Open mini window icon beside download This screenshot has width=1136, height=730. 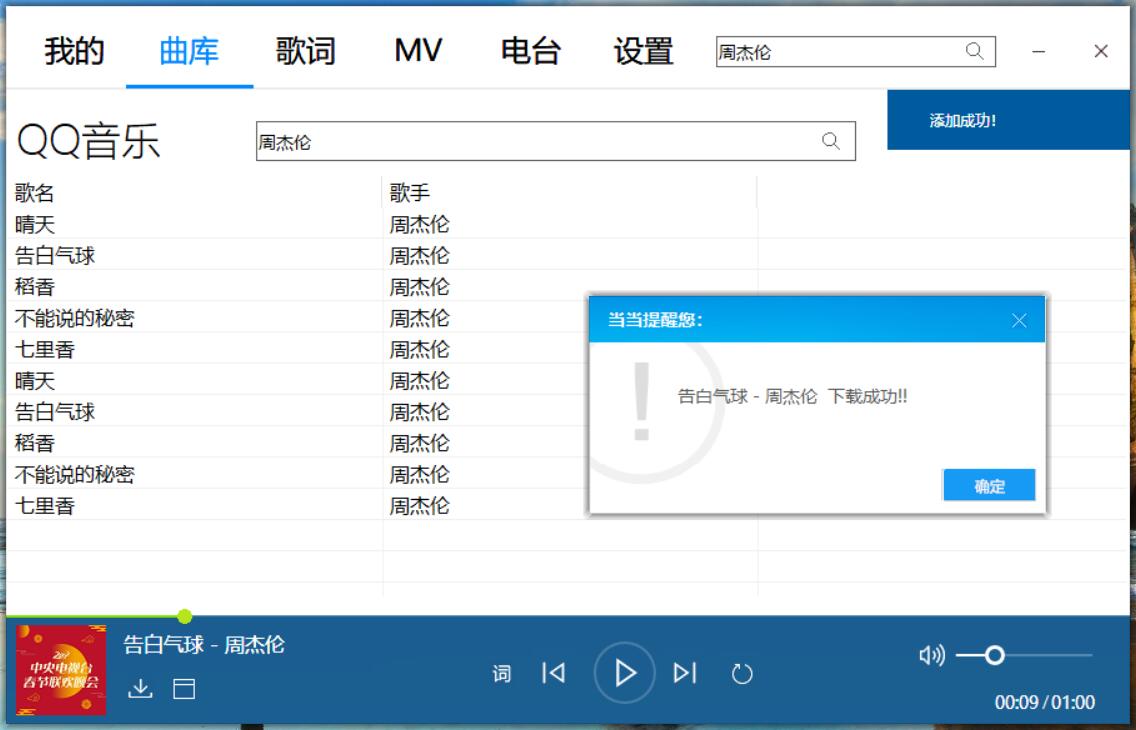pos(184,688)
